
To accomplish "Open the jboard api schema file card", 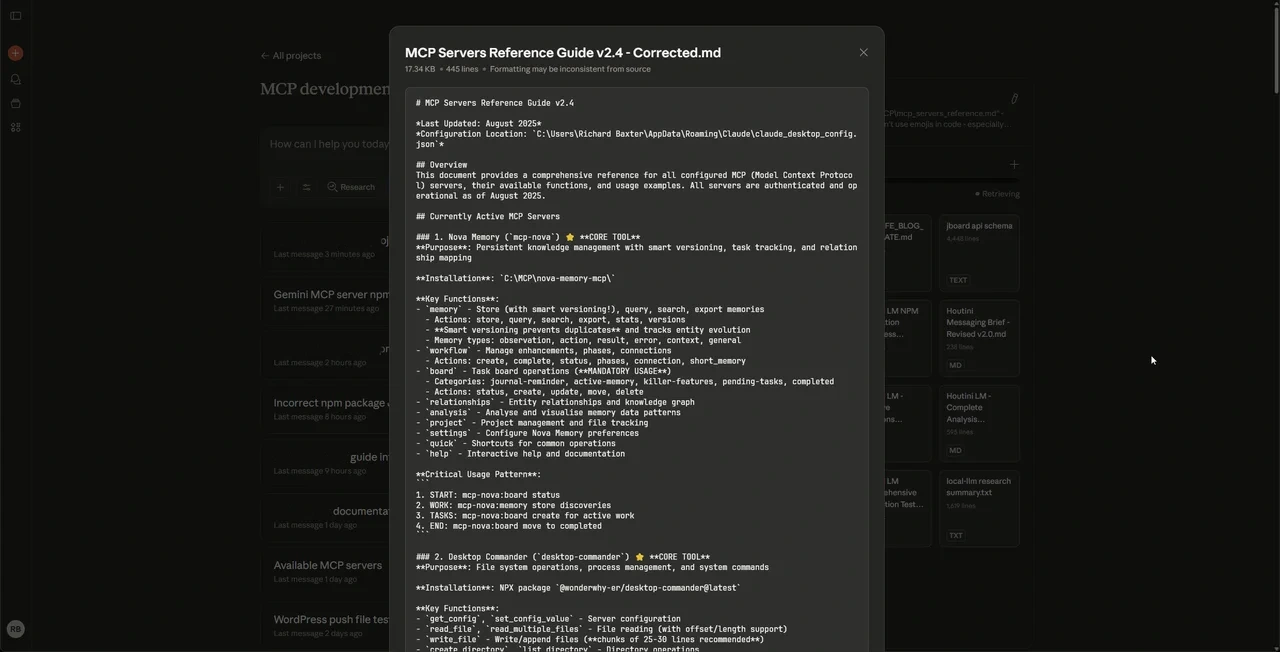I will point(979,253).
